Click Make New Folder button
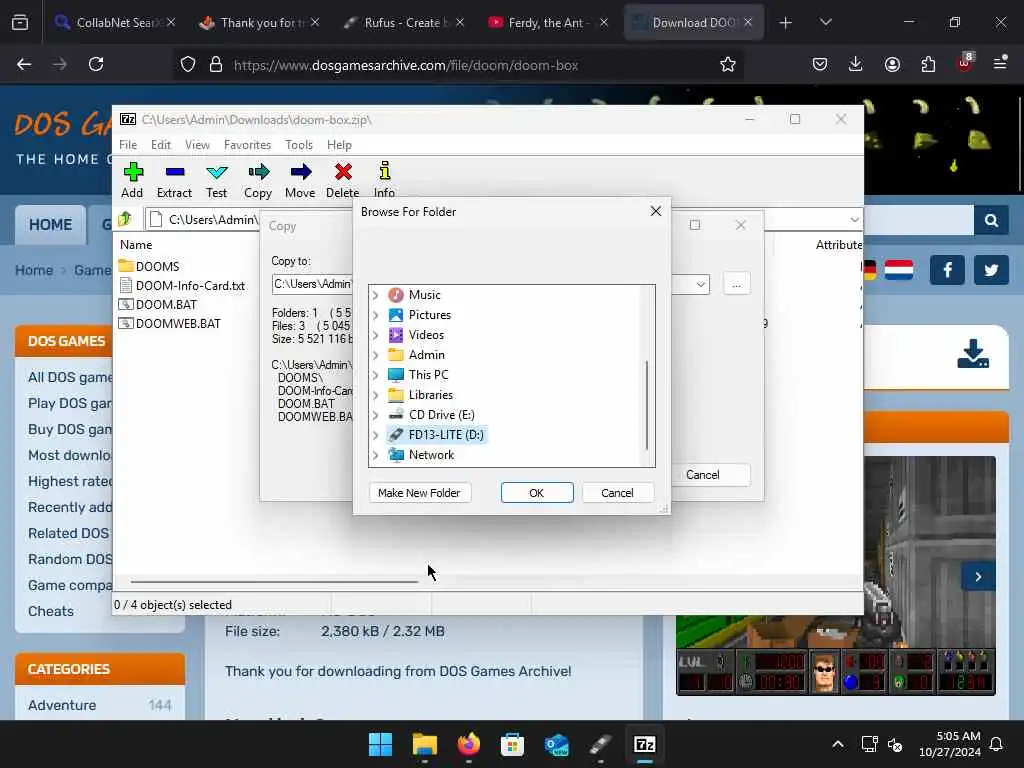The width and height of the screenshot is (1024, 768). (x=419, y=493)
